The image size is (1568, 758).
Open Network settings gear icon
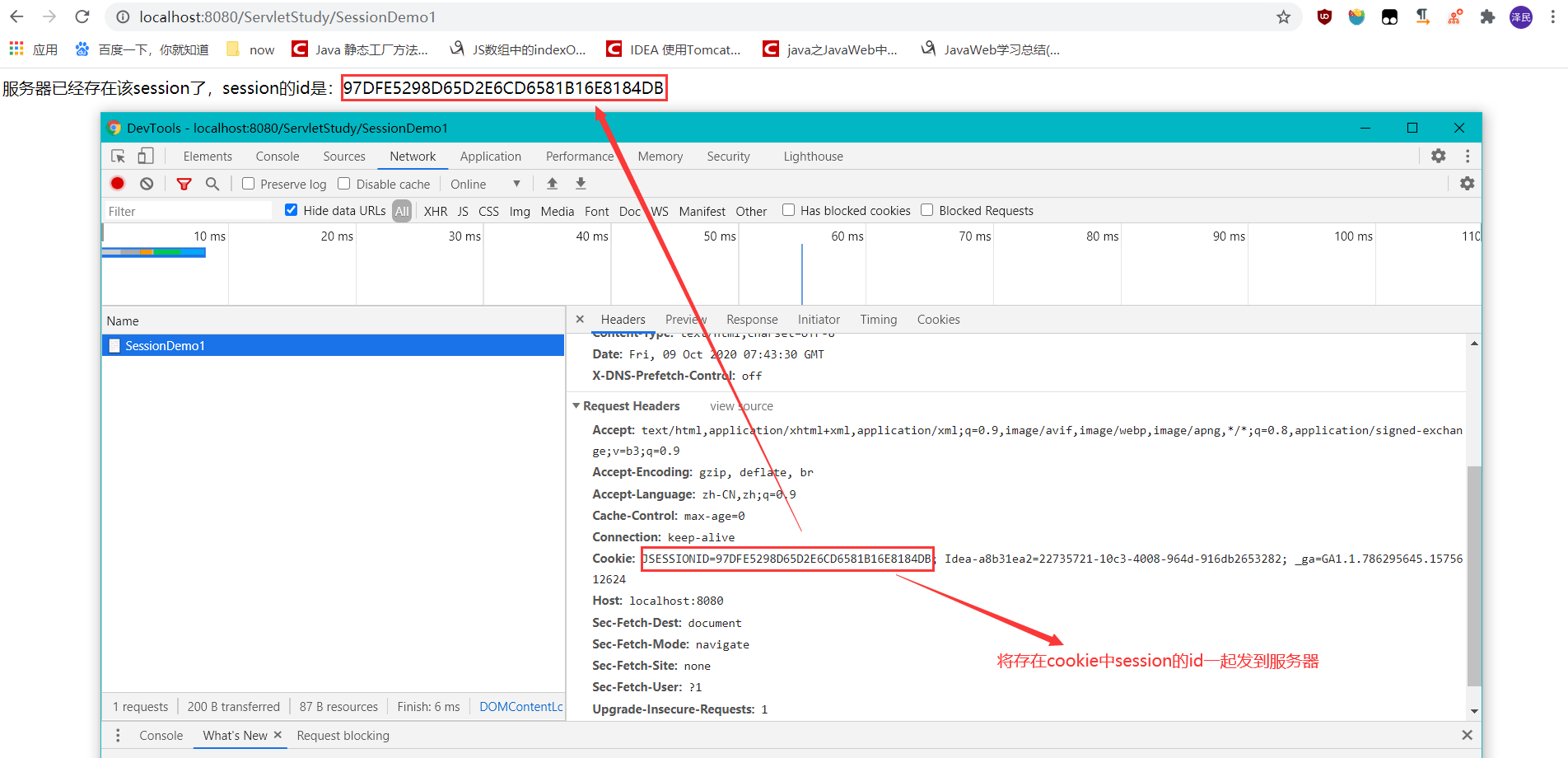(x=1468, y=184)
